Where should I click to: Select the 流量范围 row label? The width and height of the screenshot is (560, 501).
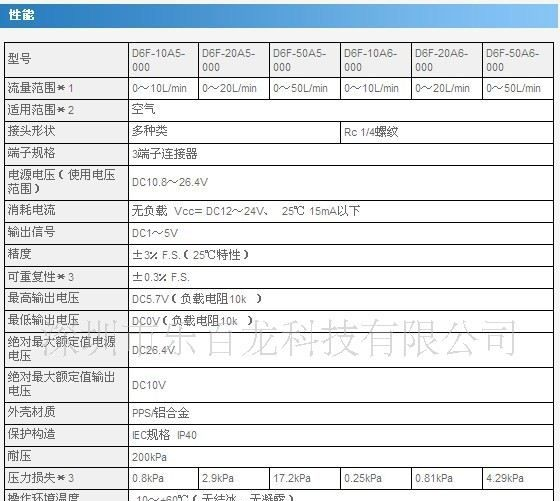click(40, 88)
